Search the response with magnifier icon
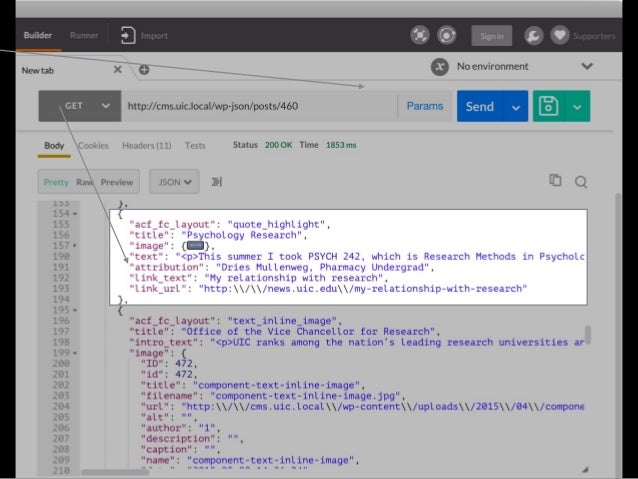This screenshot has width=638, height=479. tap(581, 182)
